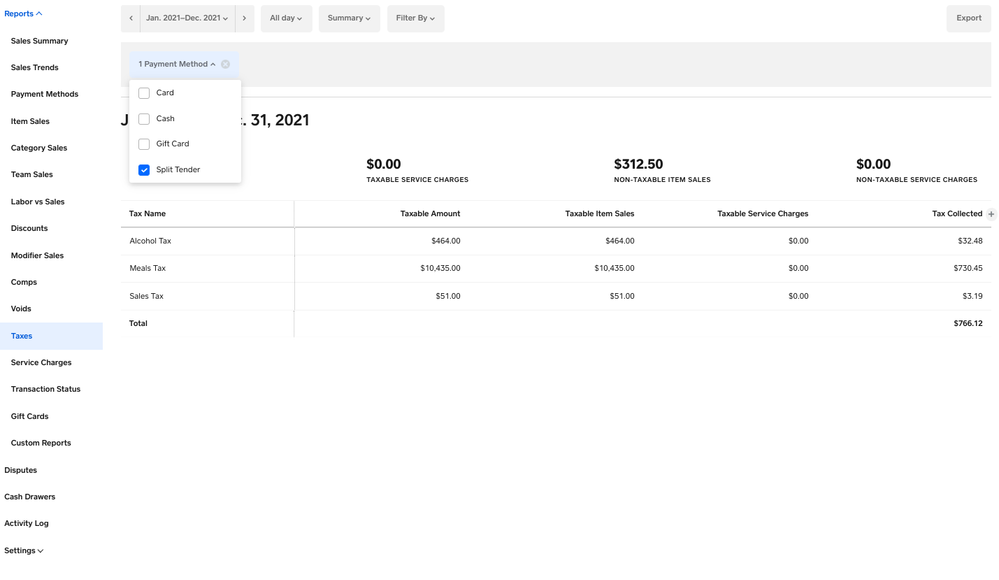Remove the Payment Method filter chip
The width and height of the screenshot is (999, 580).
tap(226, 64)
